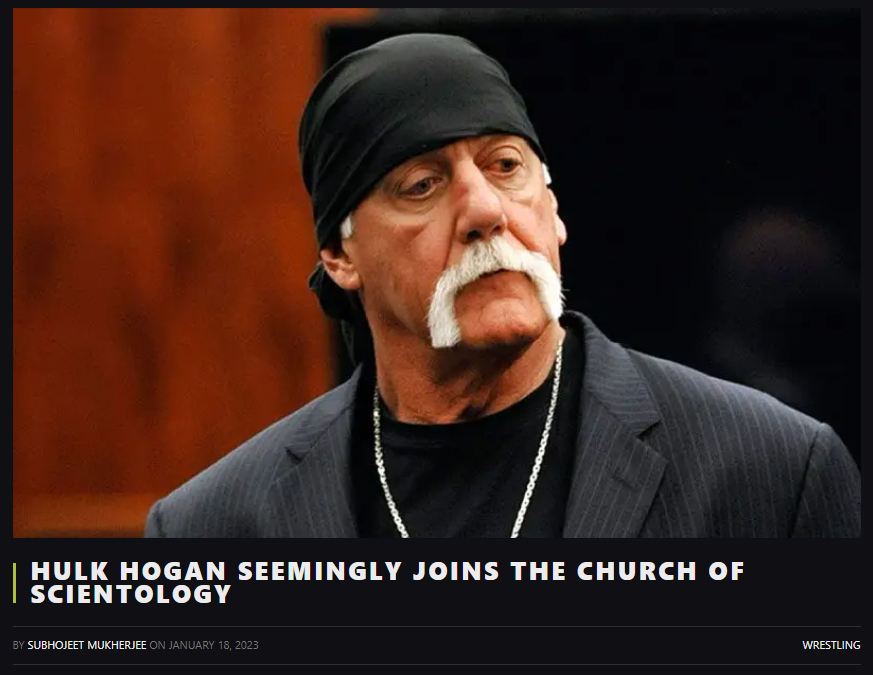
Task: Open the WRESTLING category link
Action: tap(831, 645)
